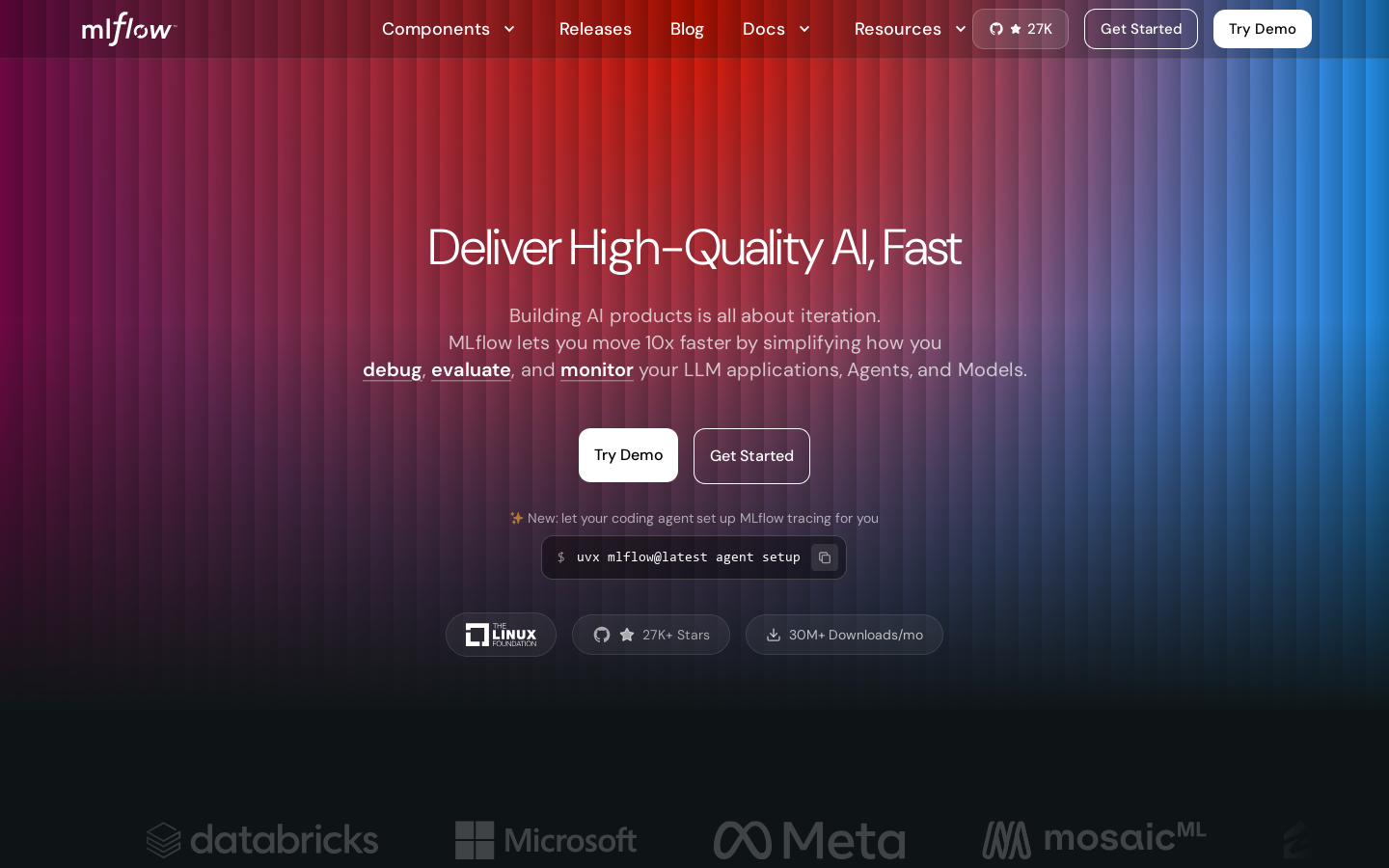Select the uvx mlflow@latest agent setup command text

click(x=689, y=557)
